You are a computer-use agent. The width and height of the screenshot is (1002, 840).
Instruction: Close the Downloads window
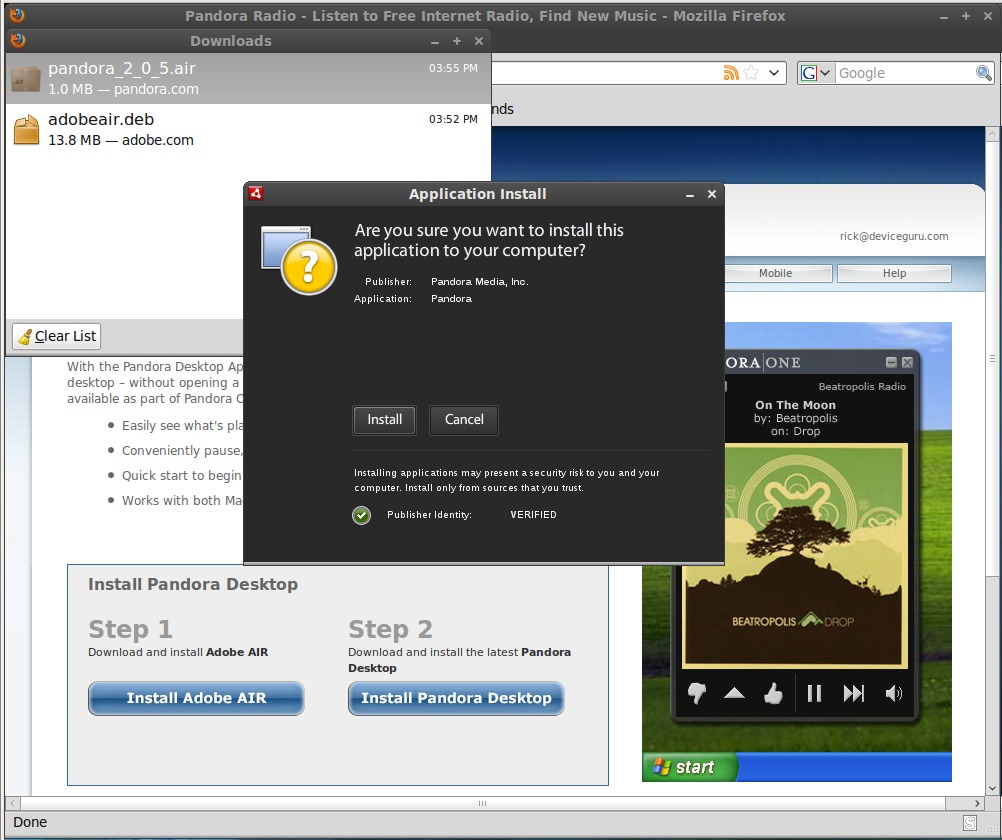[479, 41]
